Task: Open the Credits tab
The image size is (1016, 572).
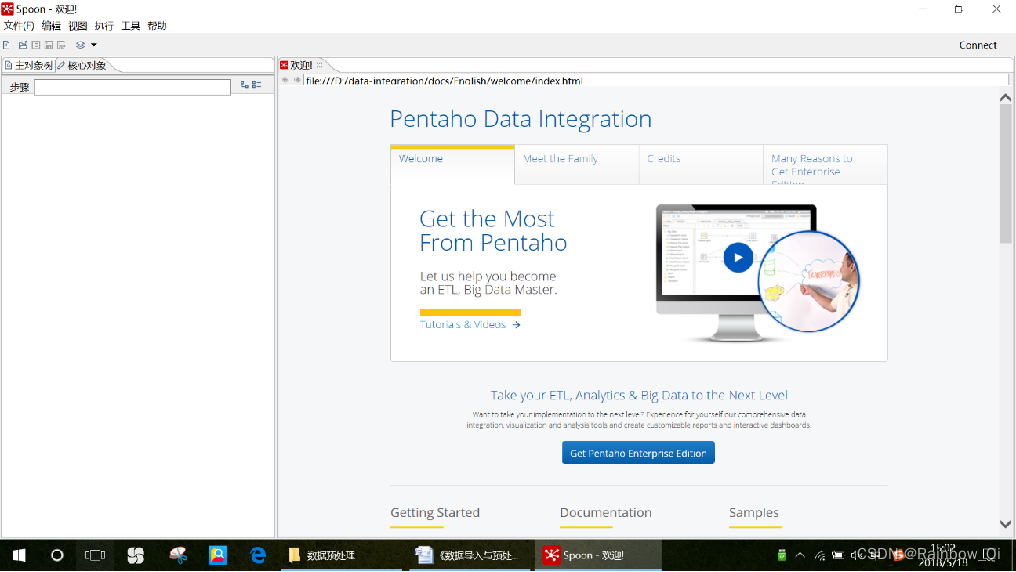Action: [x=701, y=165]
